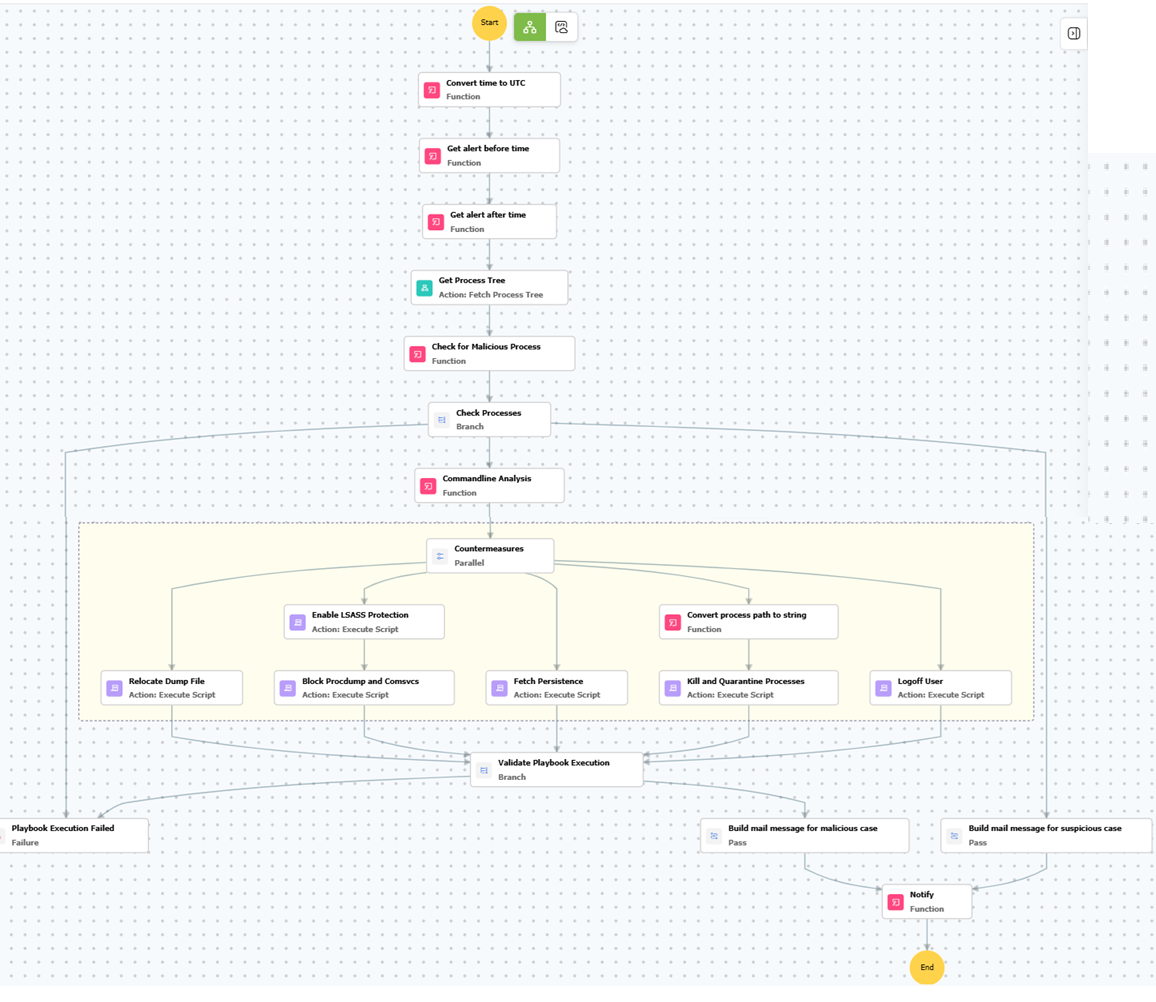This screenshot has height=1002, width=1156.
Task: Select 'Build mail message for malicious case' title
Action: click(x=803, y=828)
